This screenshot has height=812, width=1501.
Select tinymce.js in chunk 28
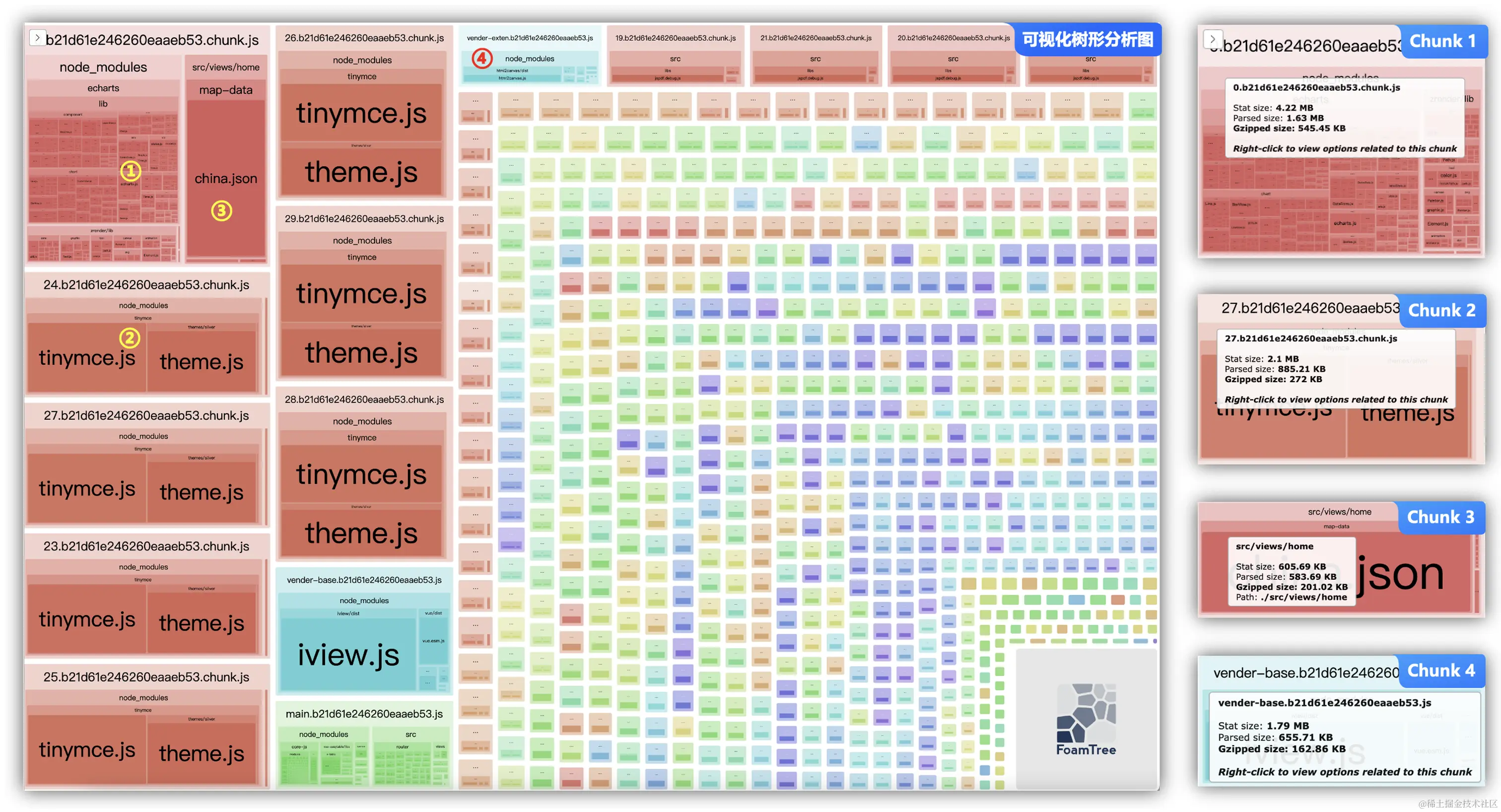click(361, 474)
